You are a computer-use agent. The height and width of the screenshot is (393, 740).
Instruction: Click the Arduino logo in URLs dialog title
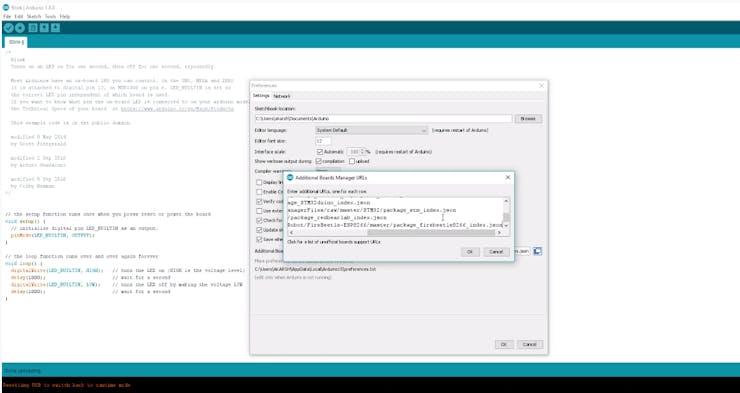pos(290,177)
